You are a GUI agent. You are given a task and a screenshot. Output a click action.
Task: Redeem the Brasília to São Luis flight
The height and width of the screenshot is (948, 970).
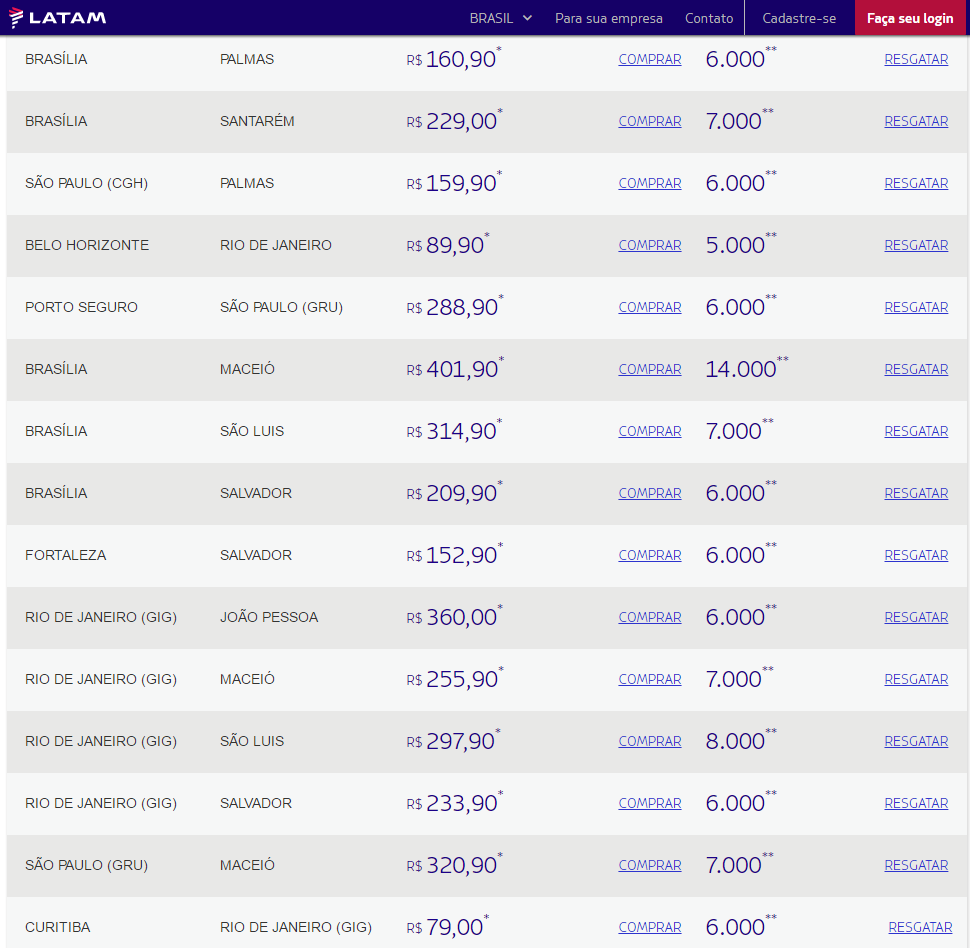click(x=916, y=431)
